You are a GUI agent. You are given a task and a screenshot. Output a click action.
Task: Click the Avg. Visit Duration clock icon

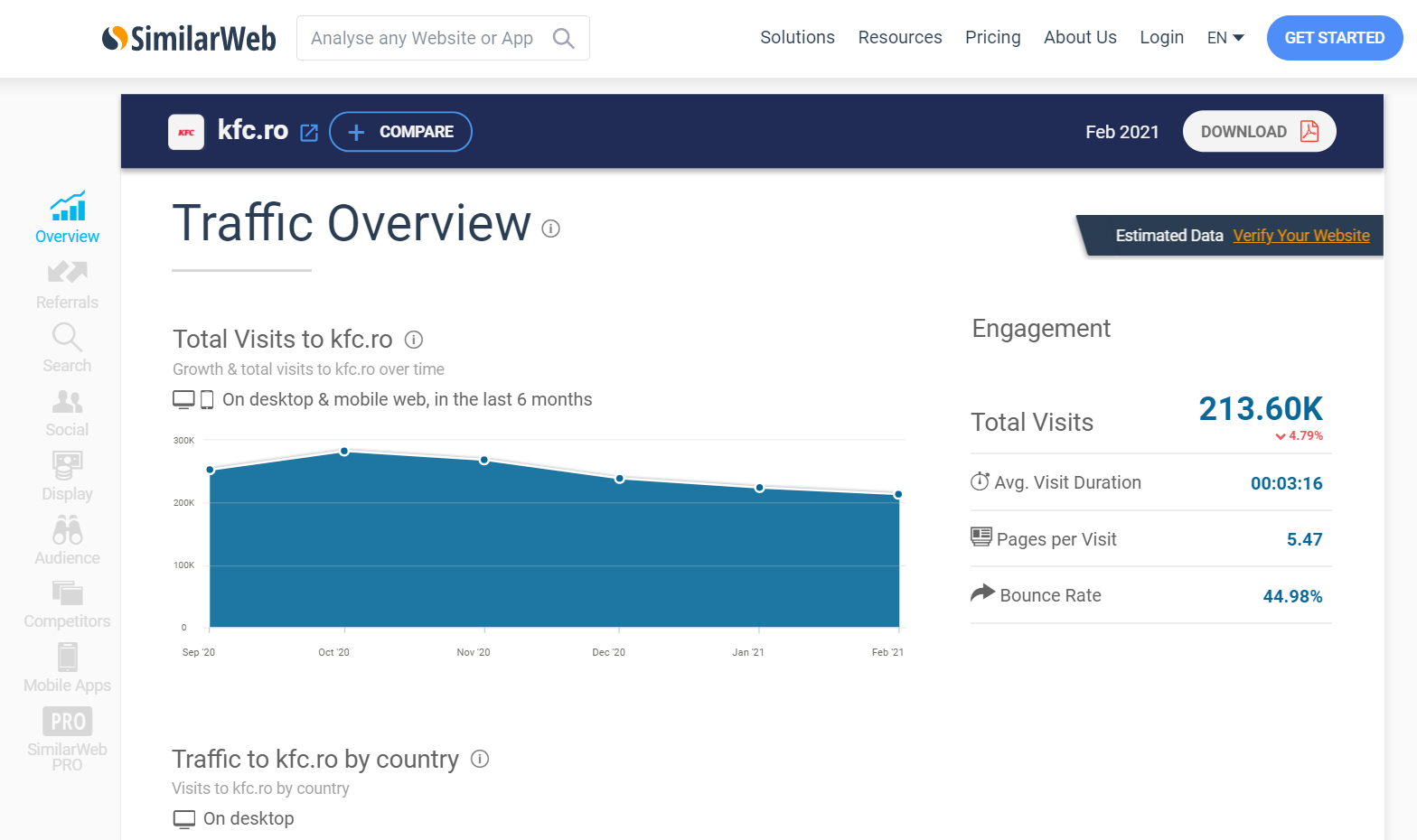coord(980,481)
